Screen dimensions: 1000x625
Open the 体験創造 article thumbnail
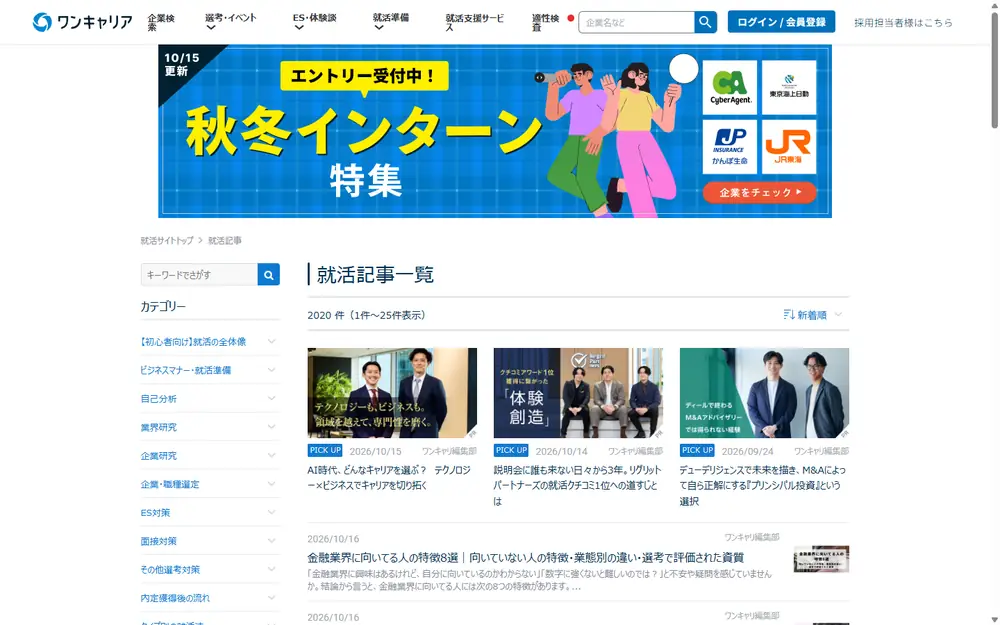coord(578,393)
